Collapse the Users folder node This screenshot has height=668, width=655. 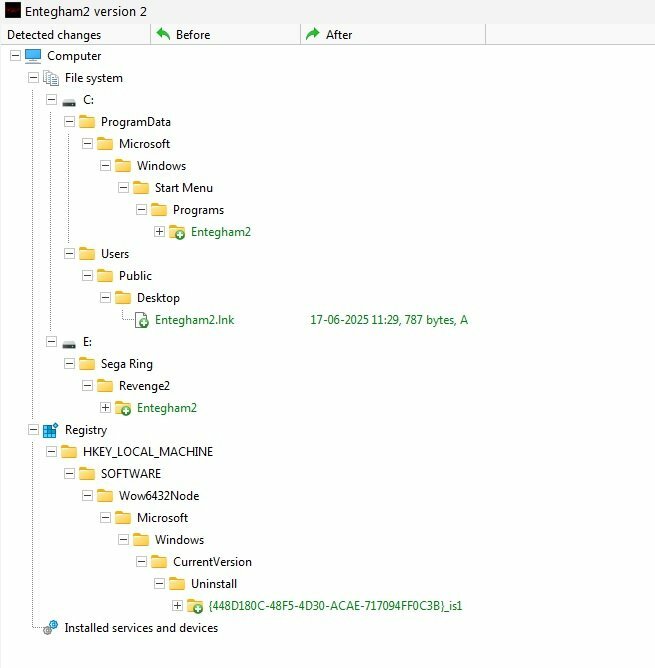(x=69, y=253)
